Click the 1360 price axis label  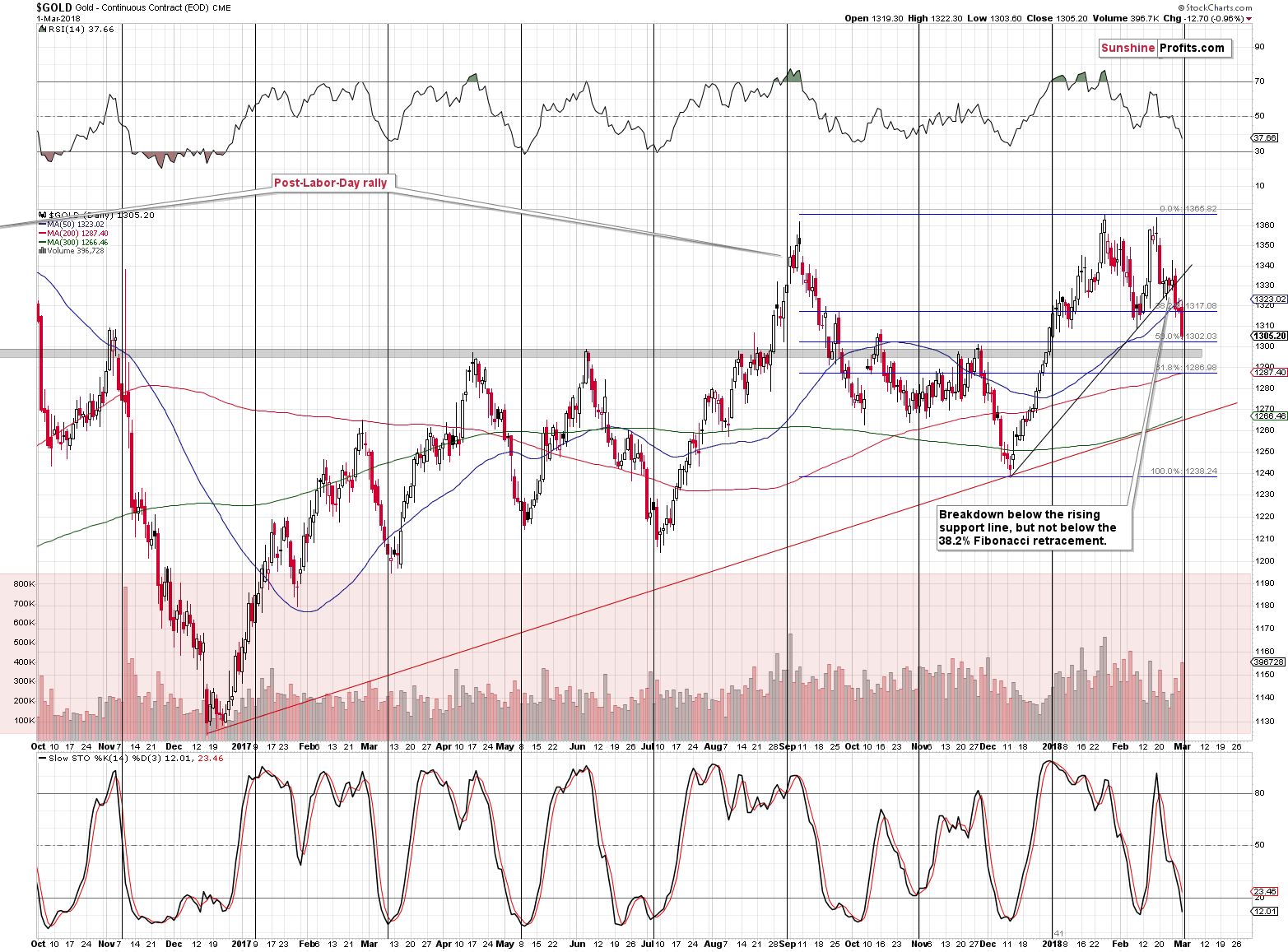(1266, 225)
